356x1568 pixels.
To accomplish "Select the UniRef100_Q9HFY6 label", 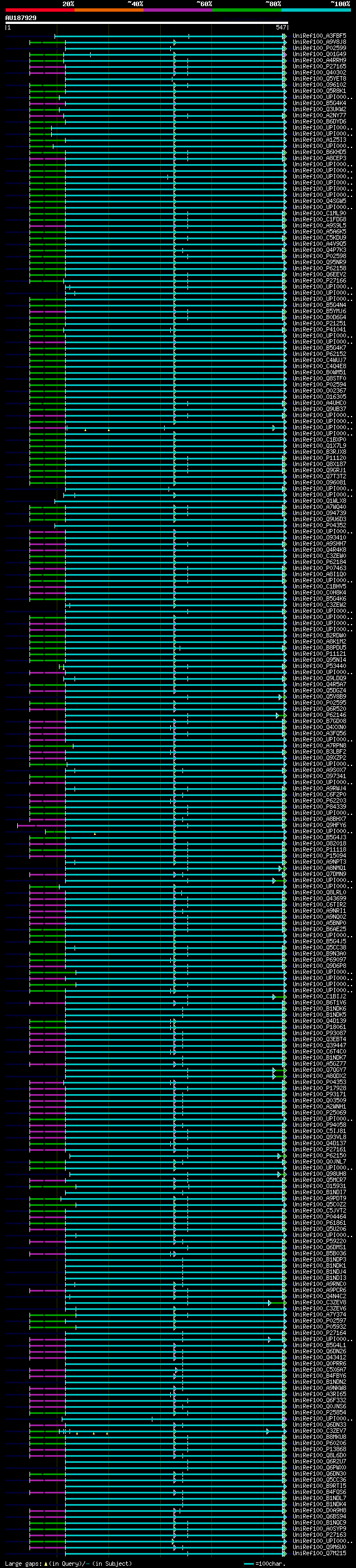I will [319, 825].
